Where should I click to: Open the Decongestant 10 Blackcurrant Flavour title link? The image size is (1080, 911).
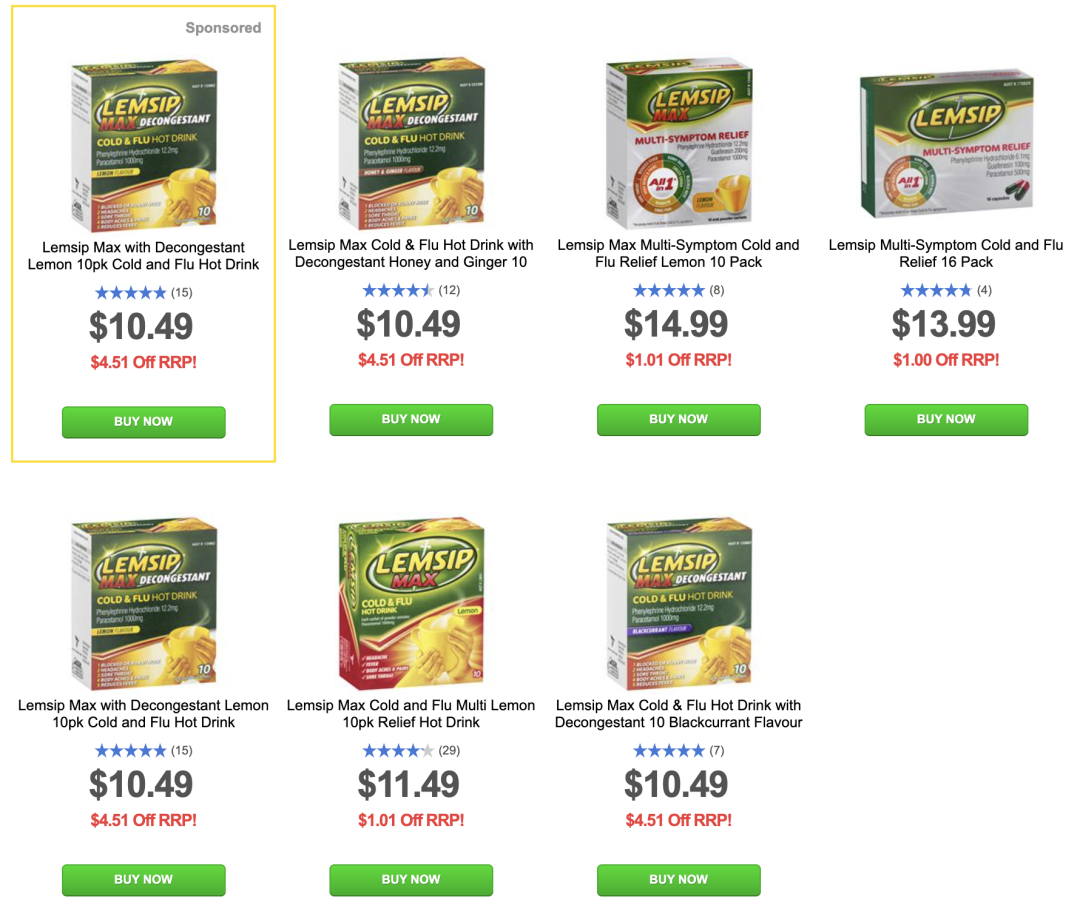pos(678,713)
